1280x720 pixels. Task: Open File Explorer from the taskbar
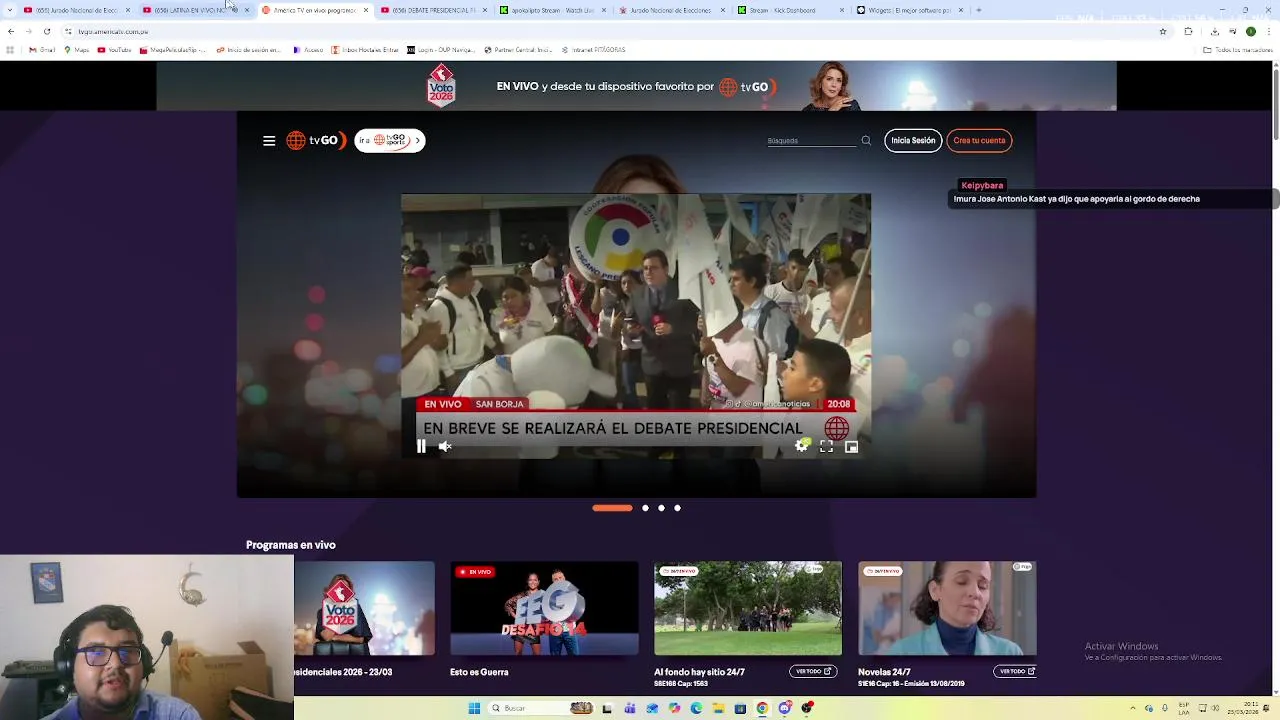click(718, 708)
